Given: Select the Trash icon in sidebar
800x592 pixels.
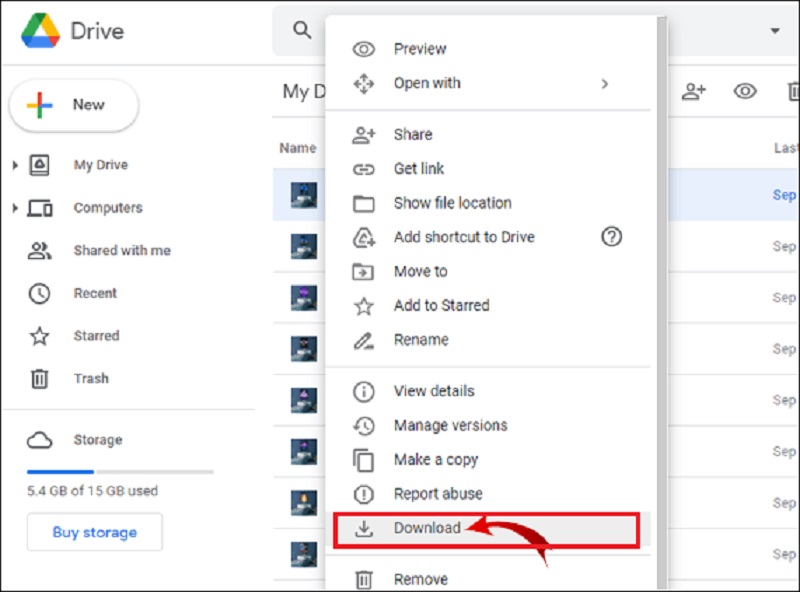Looking at the screenshot, I should click(x=39, y=379).
